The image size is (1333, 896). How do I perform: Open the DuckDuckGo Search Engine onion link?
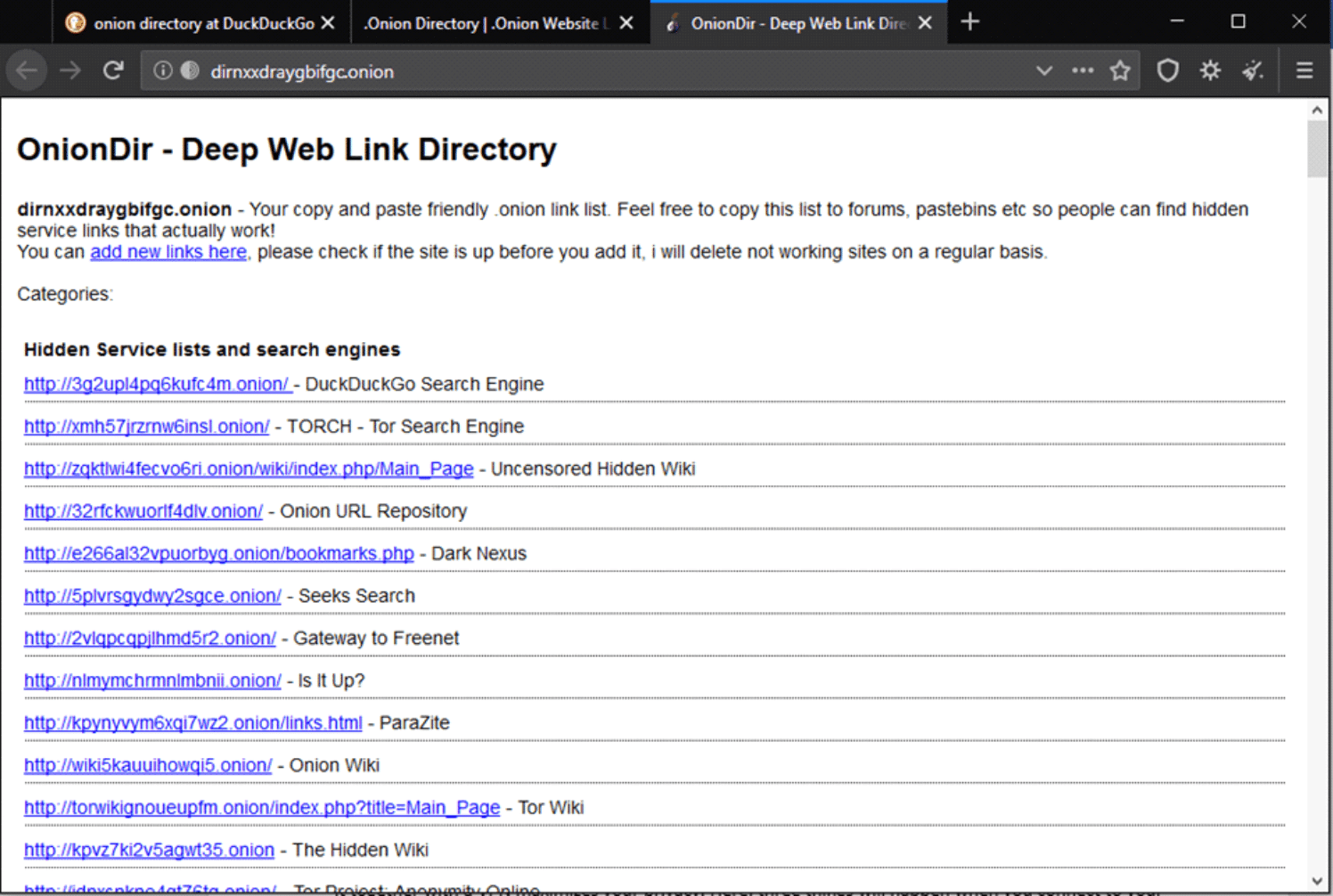[157, 384]
